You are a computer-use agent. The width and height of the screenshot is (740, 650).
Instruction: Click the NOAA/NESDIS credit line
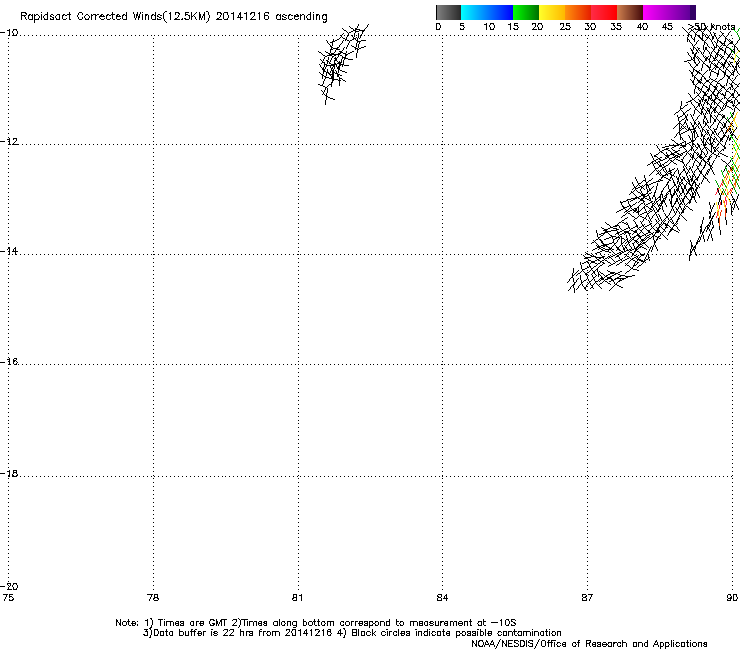click(x=589, y=644)
